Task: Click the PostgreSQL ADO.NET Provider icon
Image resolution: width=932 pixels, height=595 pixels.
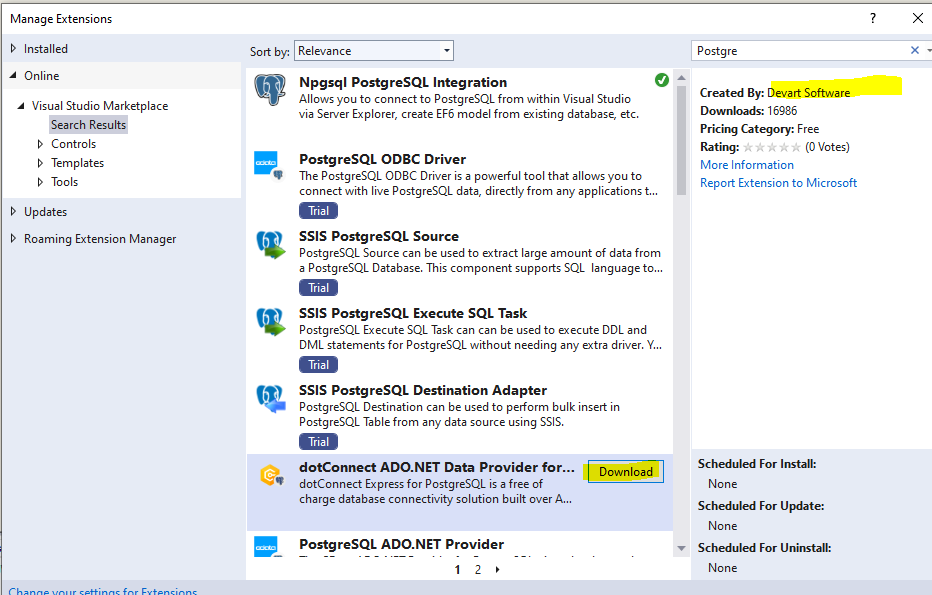Action: (266, 546)
